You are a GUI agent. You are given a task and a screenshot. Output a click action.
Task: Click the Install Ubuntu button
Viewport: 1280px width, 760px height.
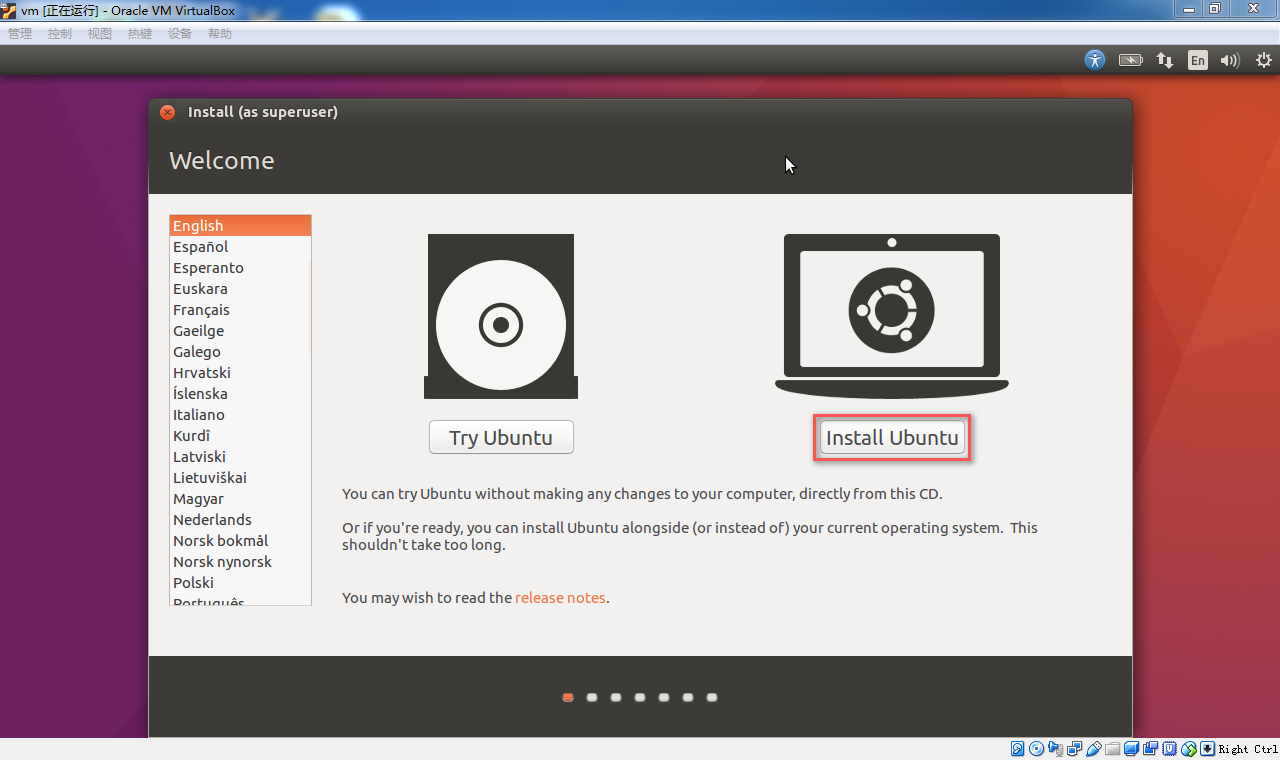coord(891,437)
